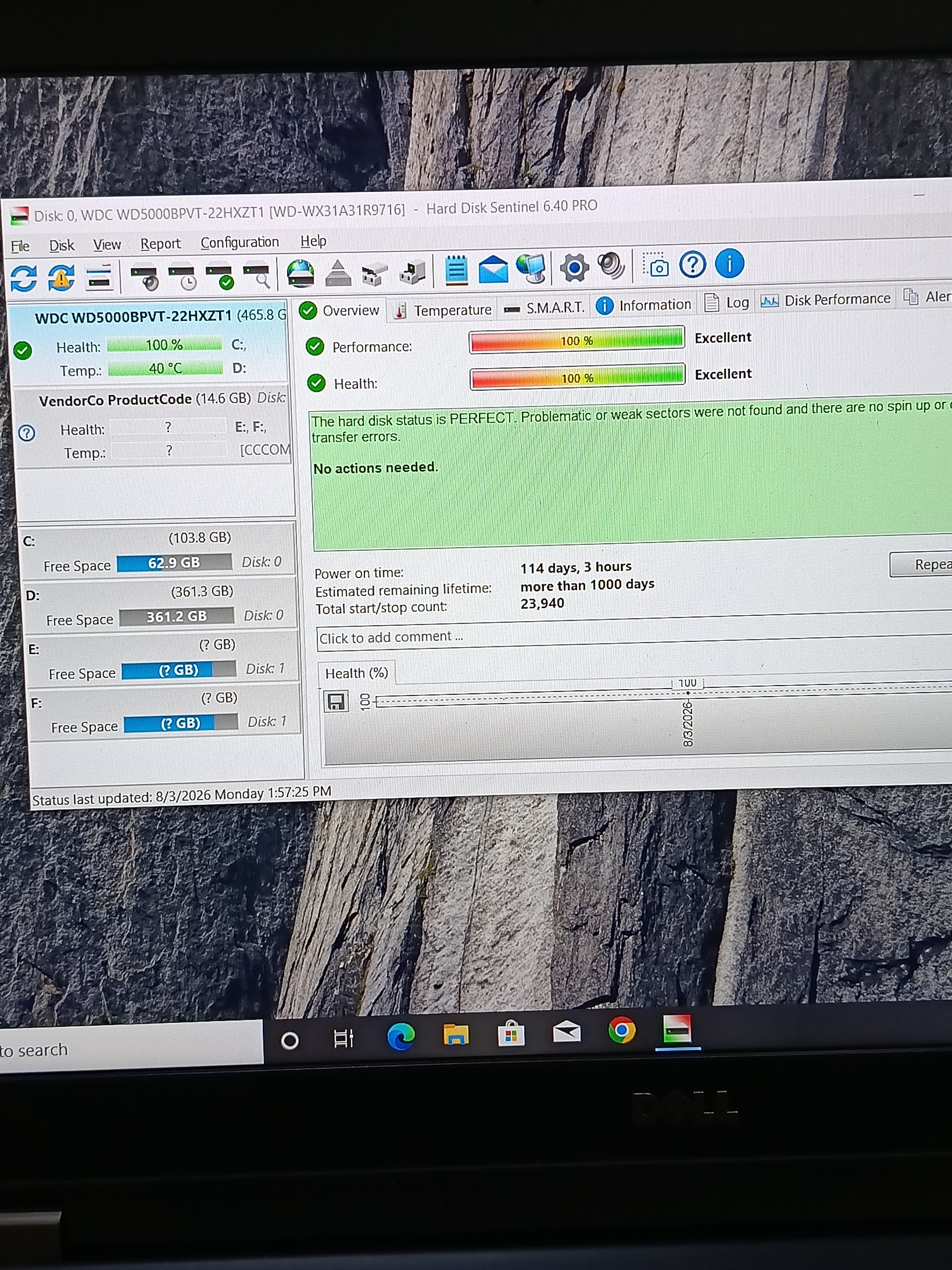Open the Task View taskbar button

click(344, 1039)
